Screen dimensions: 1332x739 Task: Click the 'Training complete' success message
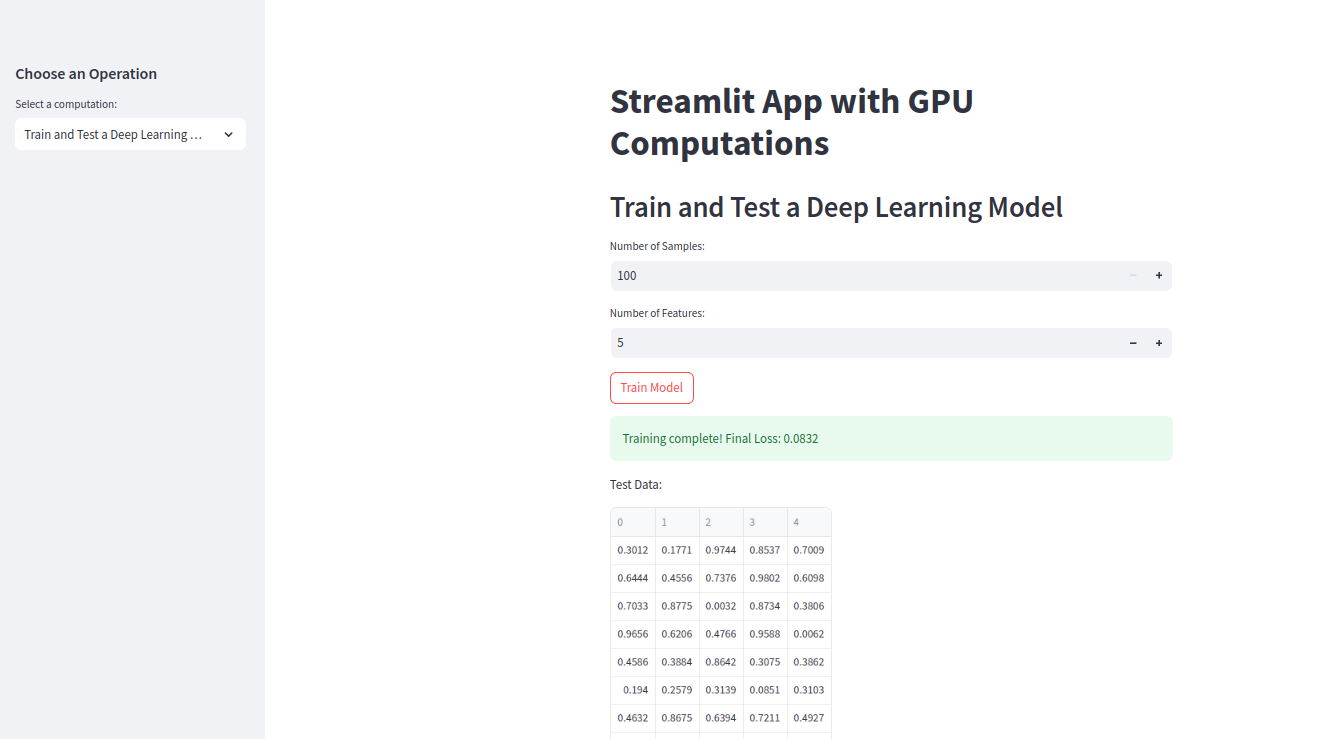(x=890, y=438)
